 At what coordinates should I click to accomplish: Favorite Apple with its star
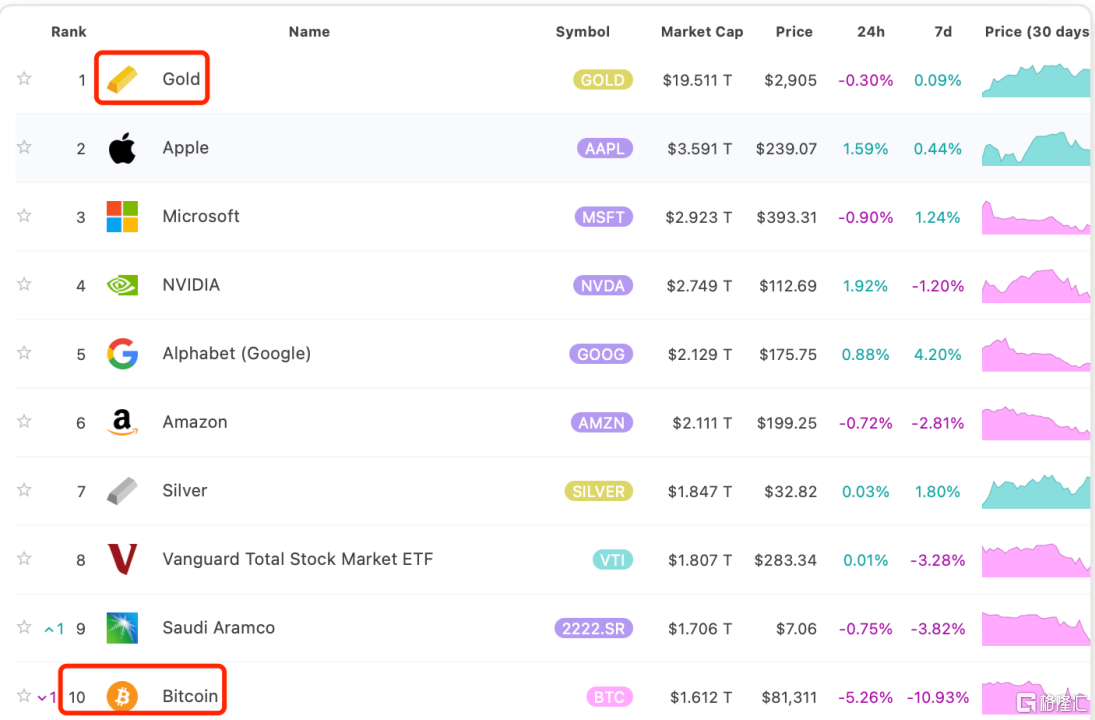click(x=24, y=147)
